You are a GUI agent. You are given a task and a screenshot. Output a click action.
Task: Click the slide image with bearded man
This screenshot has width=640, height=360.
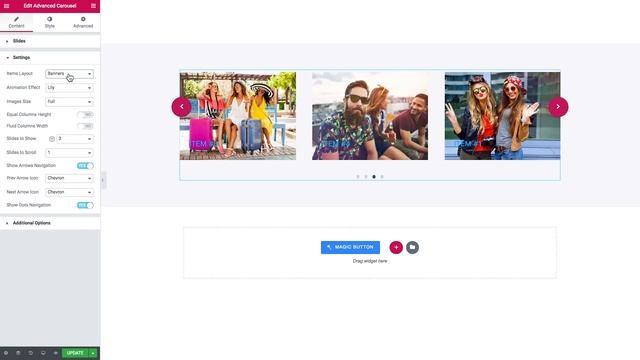click(370, 116)
